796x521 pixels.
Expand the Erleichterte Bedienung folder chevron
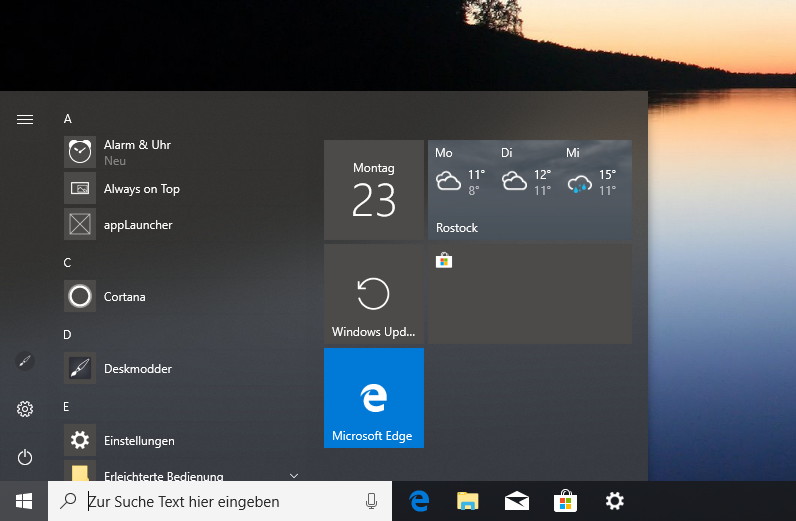294,476
